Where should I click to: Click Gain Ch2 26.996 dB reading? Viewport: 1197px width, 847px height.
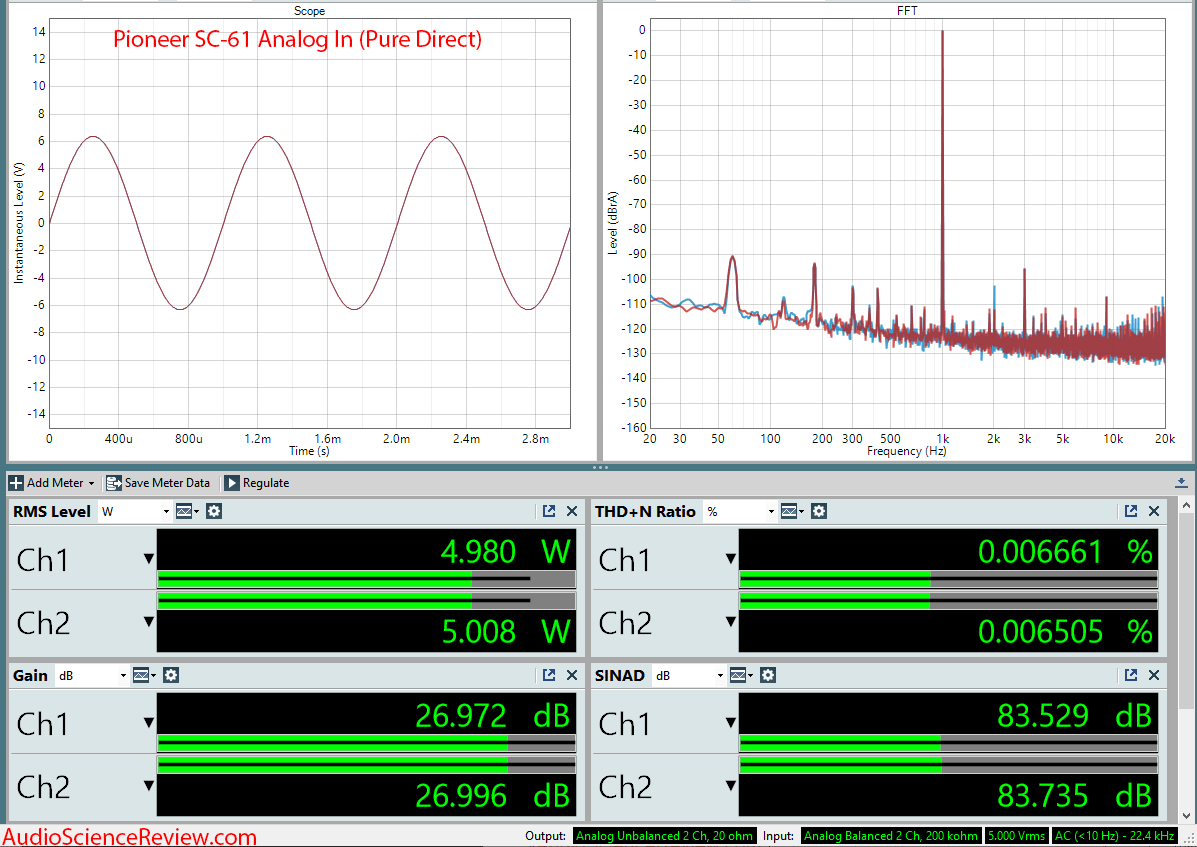[492, 796]
